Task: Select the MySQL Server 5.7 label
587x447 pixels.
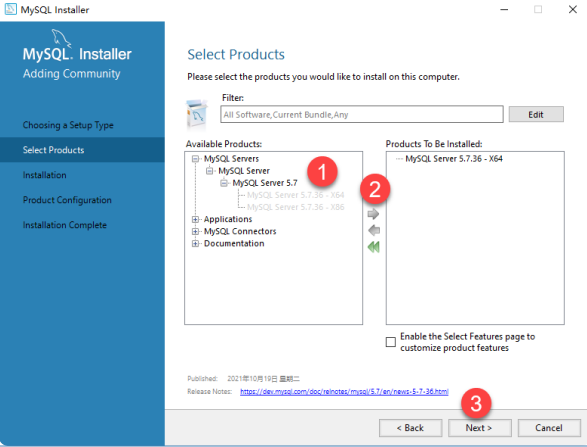Action: tap(265, 183)
